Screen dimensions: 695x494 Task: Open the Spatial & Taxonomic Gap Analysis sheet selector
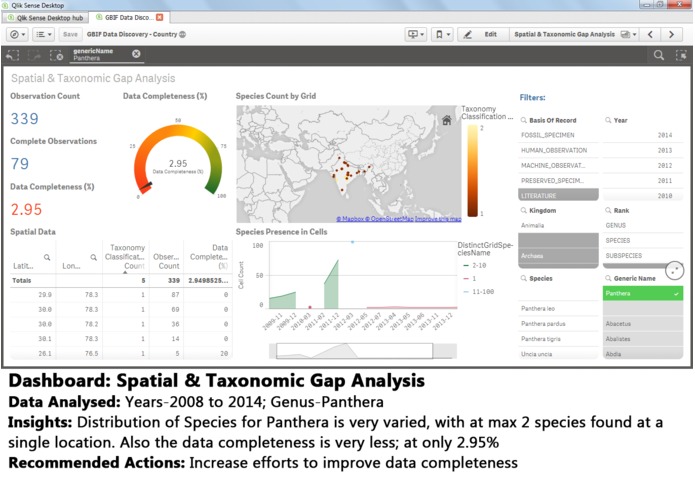pos(575,35)
